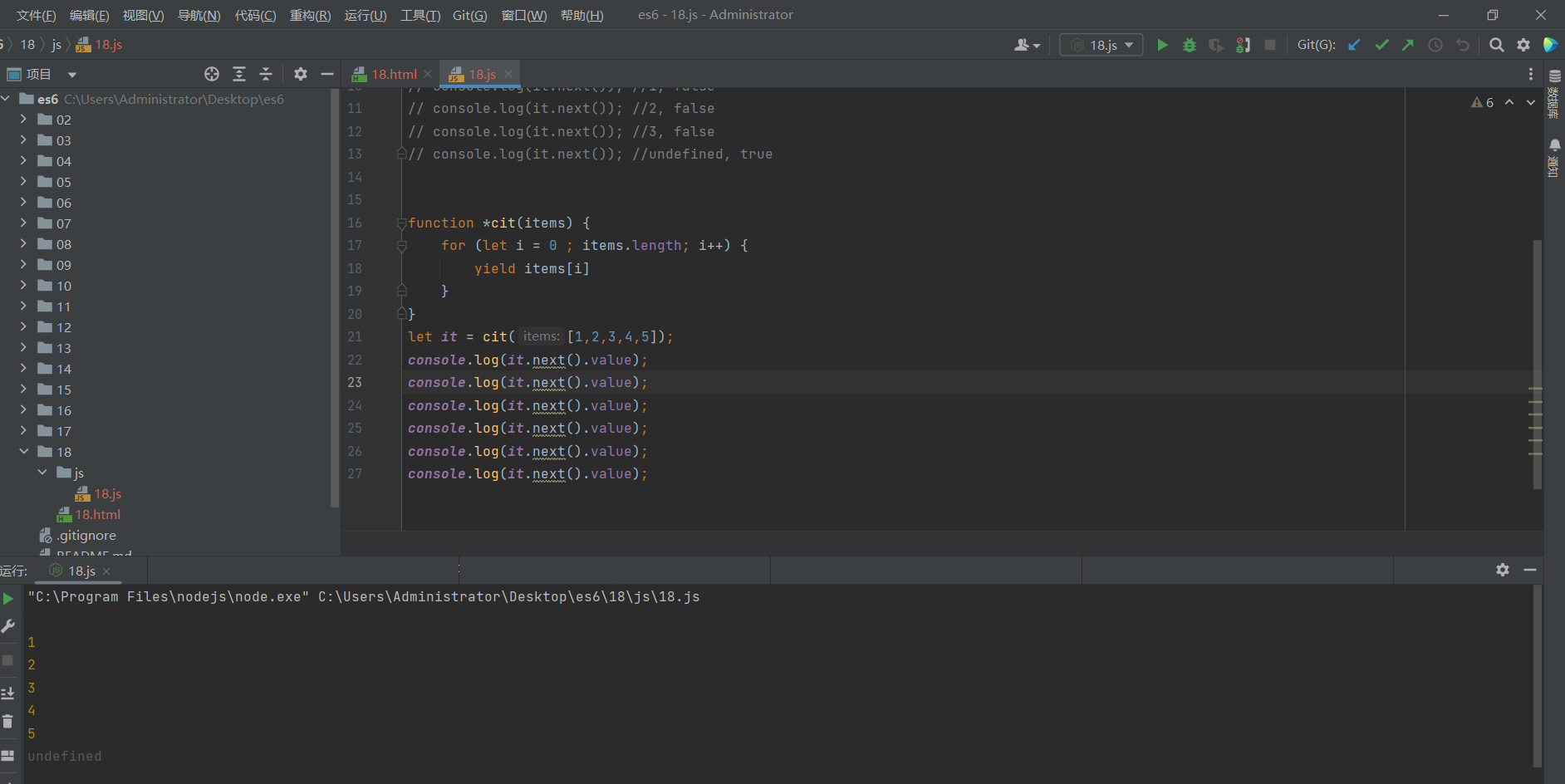Select 18.js file in project tree
The height and width of the screenshot is (784, 1565).
tap(108, 493)
